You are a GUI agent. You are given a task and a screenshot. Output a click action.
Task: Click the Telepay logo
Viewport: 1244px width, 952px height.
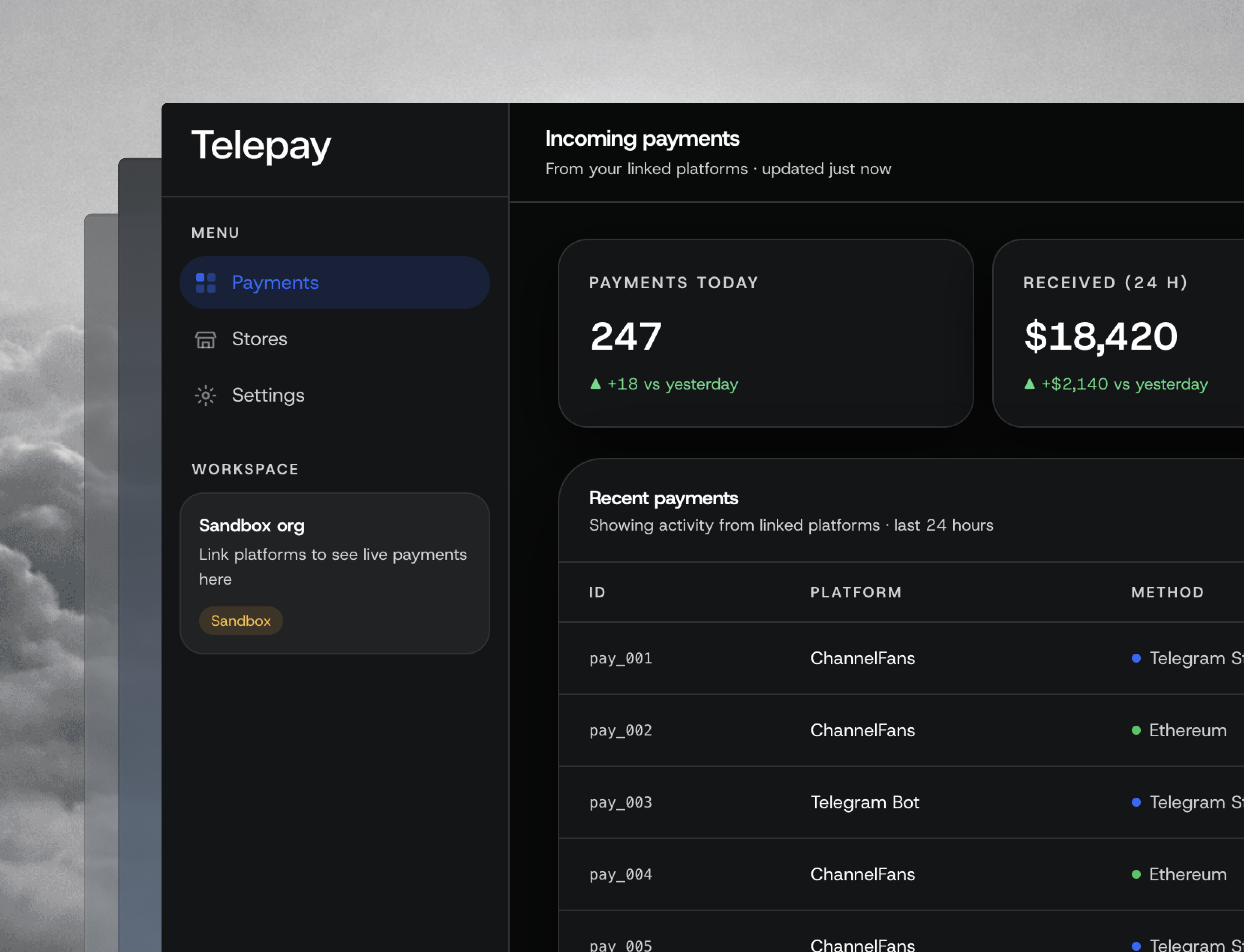261,146
